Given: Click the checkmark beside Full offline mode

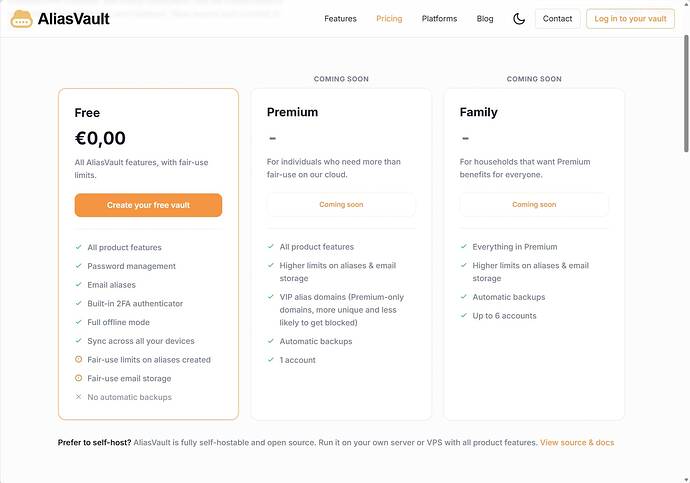Looking at the screenshot, I should coord(78,322).
